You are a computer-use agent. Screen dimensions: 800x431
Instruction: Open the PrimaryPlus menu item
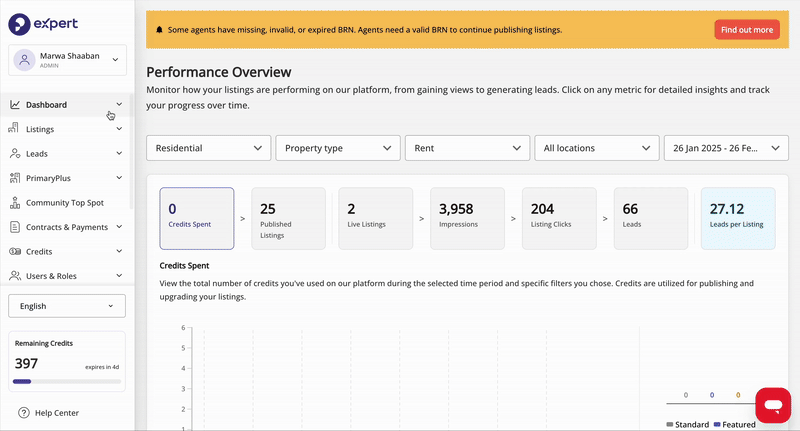pyautogui.click(x=66, y=178)
